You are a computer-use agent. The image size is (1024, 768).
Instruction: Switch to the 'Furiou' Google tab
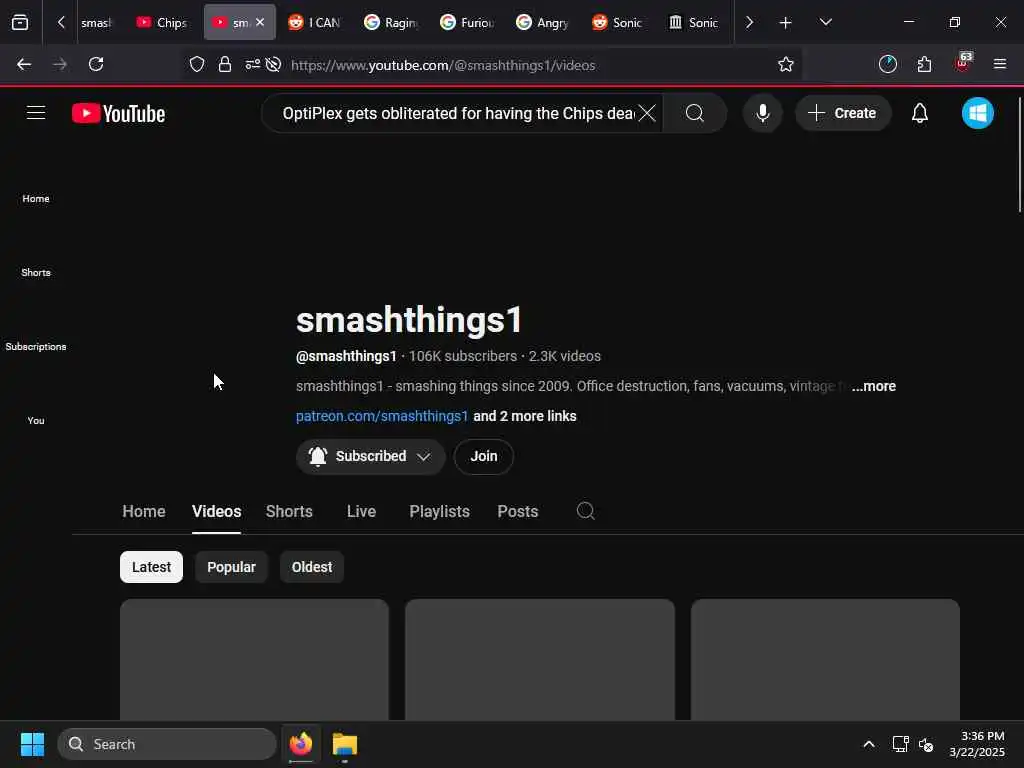pyautogui.click(x=468, y=22)
